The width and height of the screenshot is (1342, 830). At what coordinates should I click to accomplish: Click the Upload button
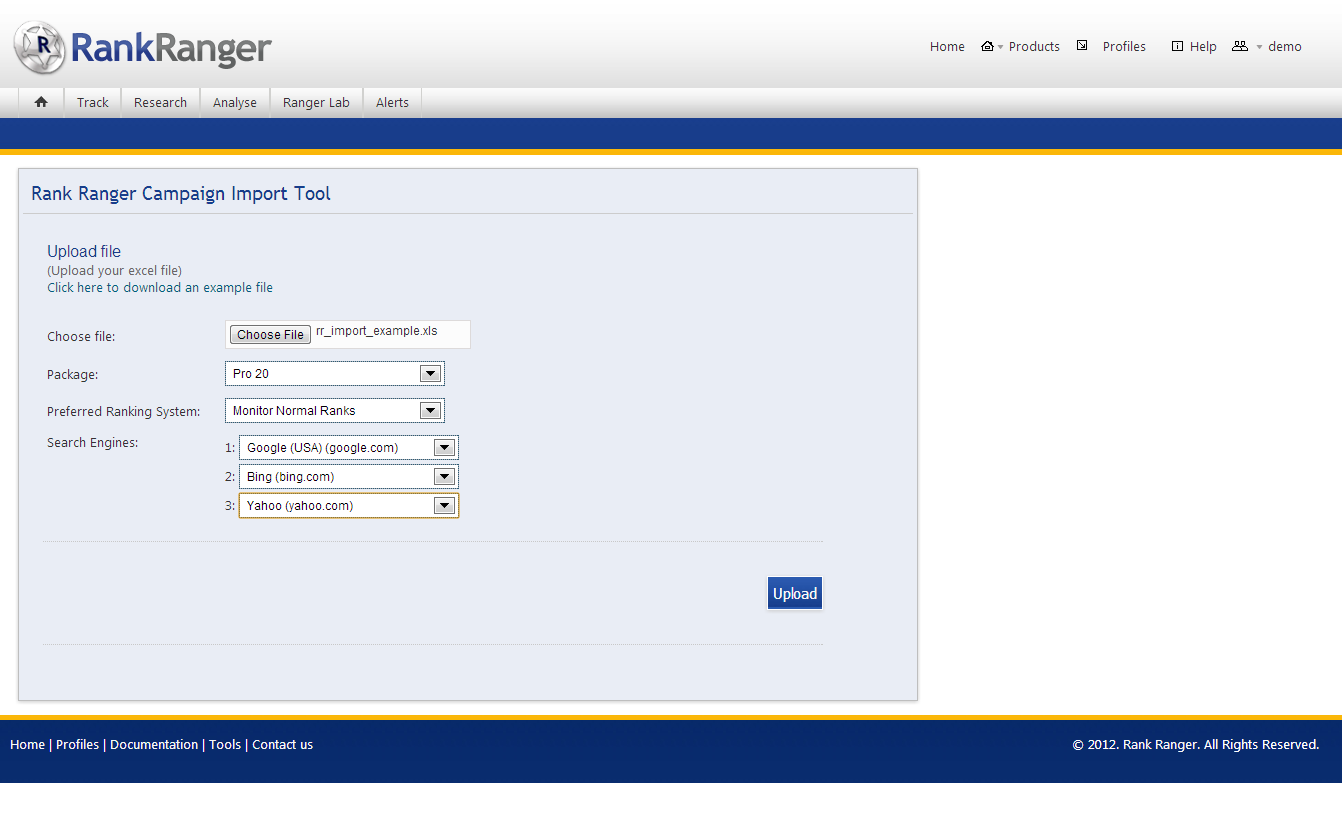tap(795, 594)
